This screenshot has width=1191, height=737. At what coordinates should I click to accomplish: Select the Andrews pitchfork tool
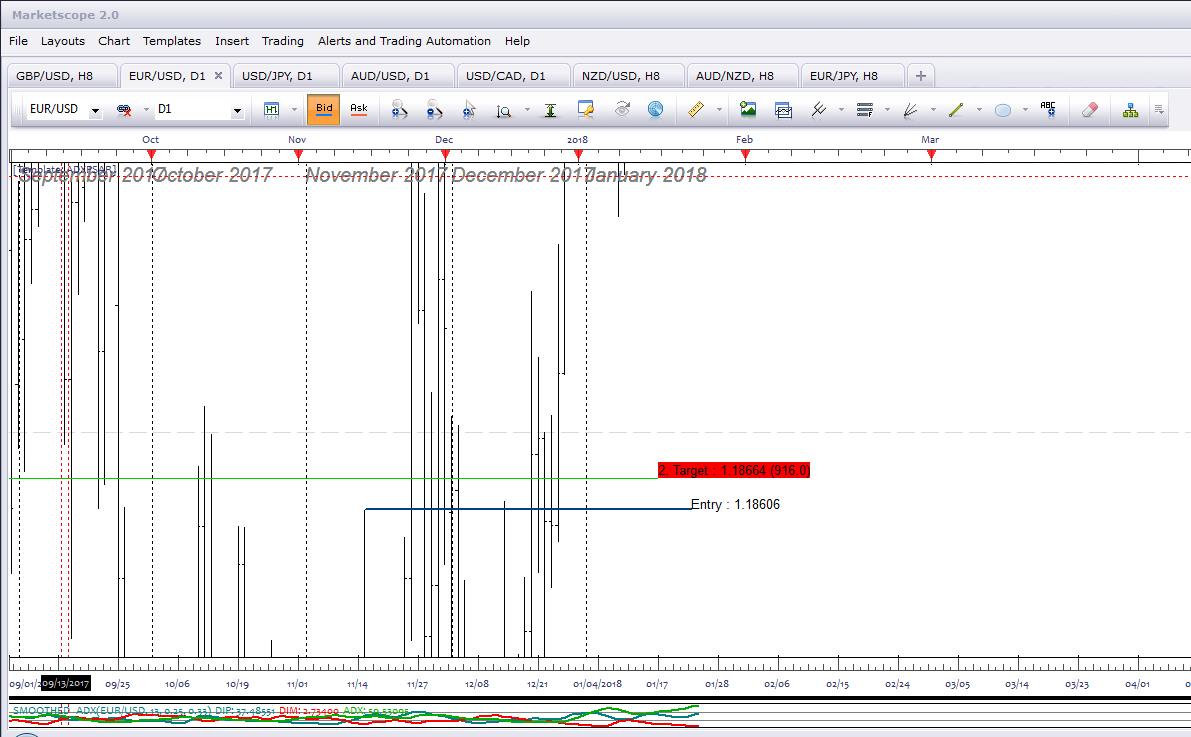(818, 110)
